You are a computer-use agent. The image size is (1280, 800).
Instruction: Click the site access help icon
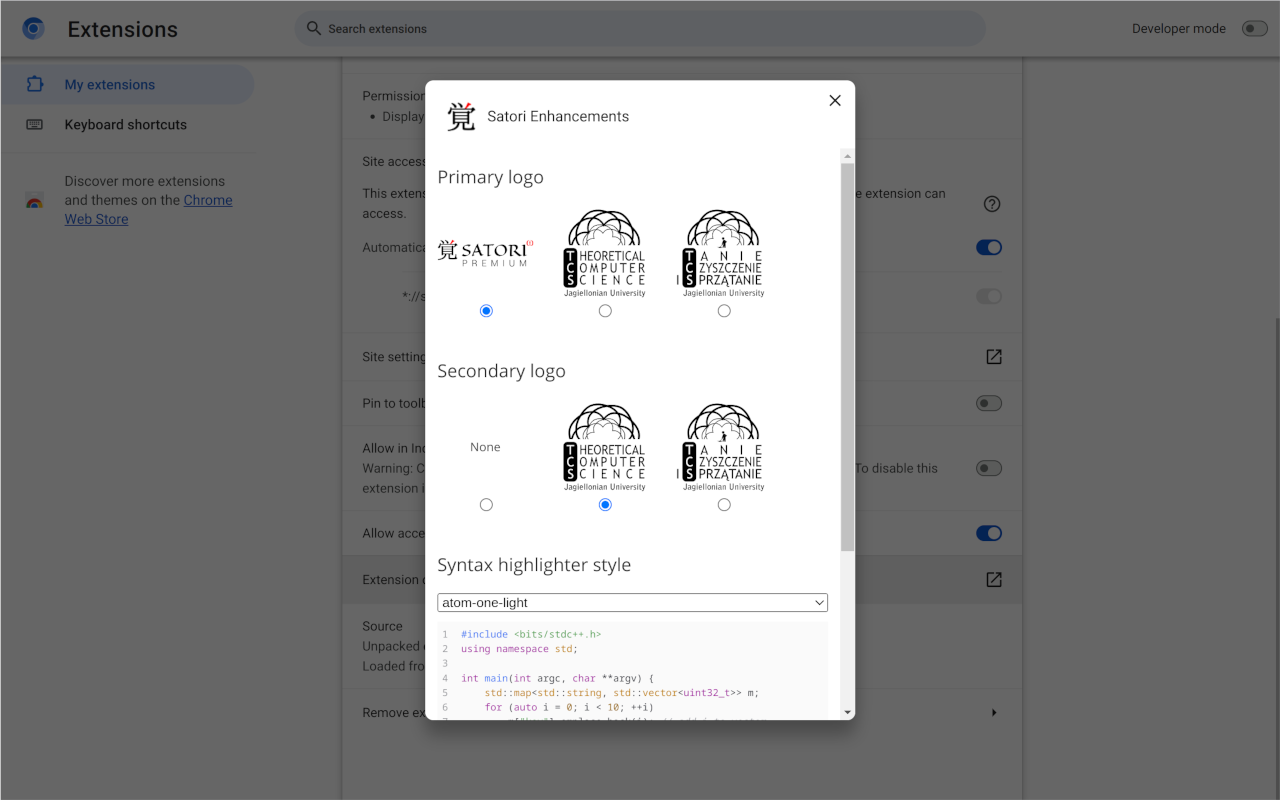click(992, 204)
